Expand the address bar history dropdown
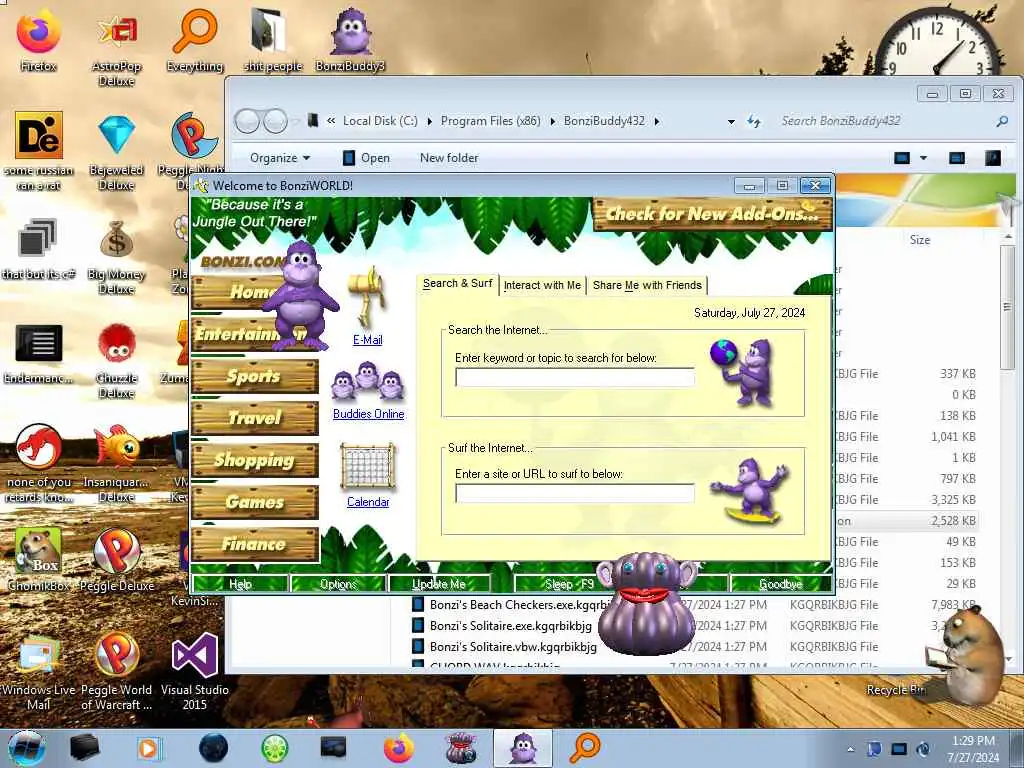This screenshot has width=1024, height=768. coord(731,121)
